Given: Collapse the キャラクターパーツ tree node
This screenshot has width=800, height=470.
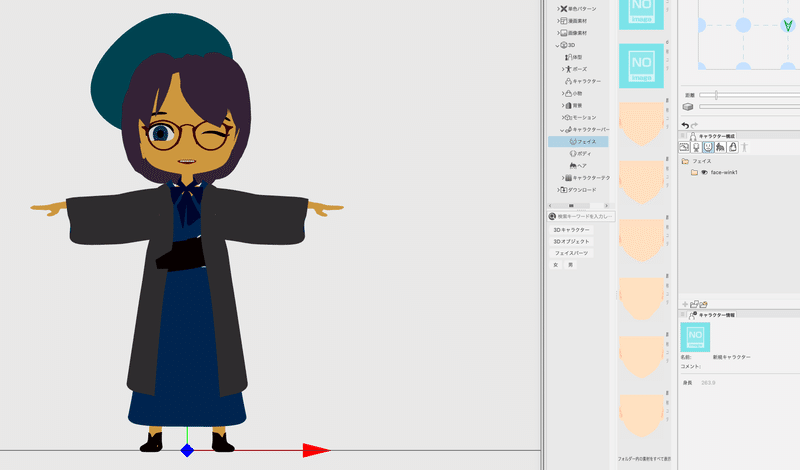Looking at the screenshot, I should [562, 130].
